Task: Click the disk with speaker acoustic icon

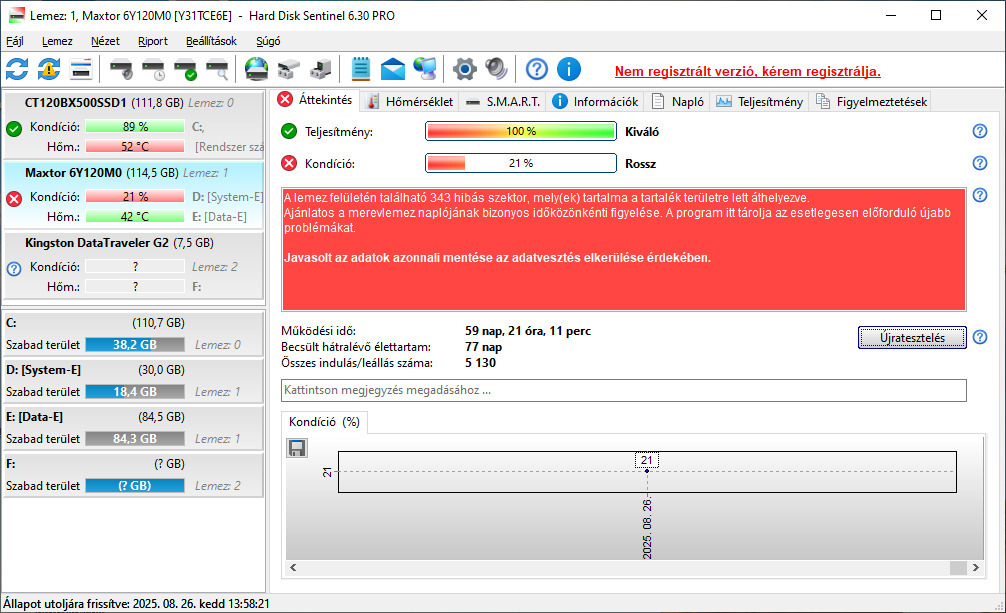Action: tap(121, 69)
